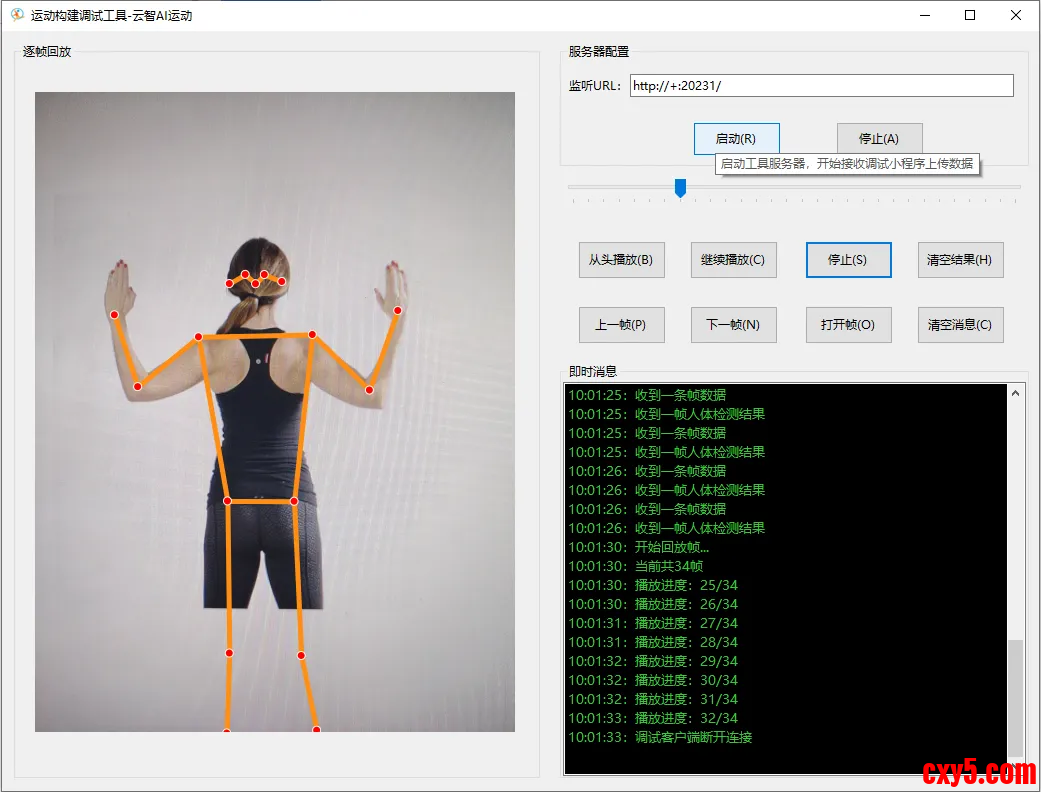Stop the server with 停止(A)

click(x=879, y=139)
